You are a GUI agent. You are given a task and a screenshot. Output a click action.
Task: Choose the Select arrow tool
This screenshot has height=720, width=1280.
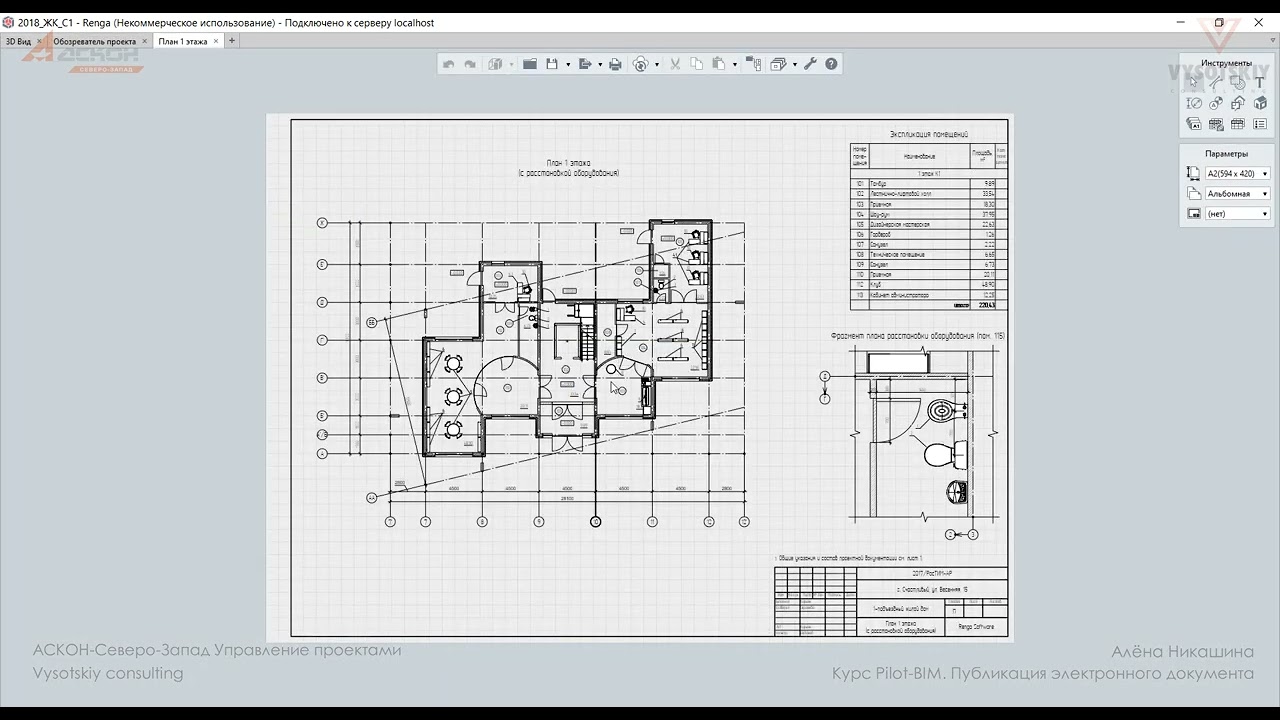click(x=1194, y=82)
